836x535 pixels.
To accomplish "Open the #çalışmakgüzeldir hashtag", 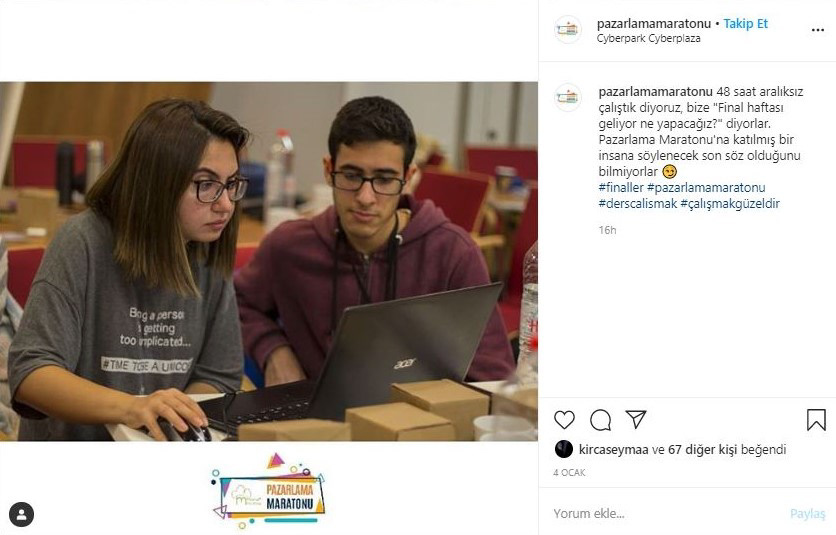I will click(730, 203).
